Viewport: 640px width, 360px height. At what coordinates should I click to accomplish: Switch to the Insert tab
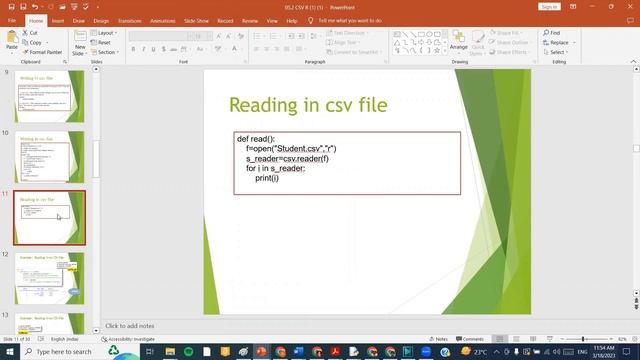click(58, 20)
